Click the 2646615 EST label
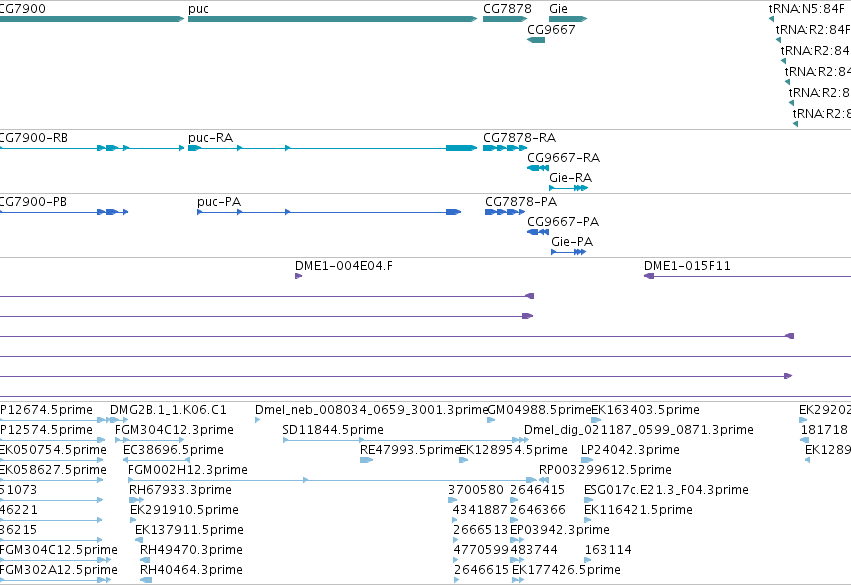 pos(482,570)
